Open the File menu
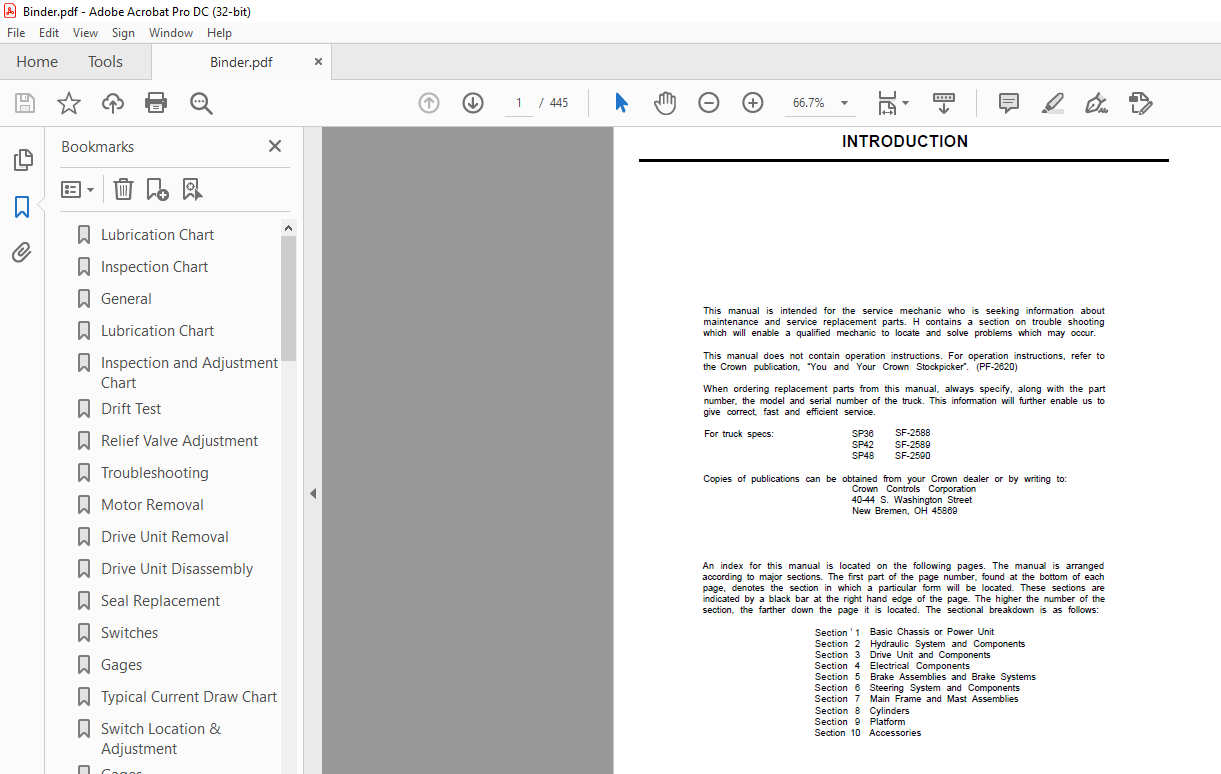This screenshot has height=774, width=1221. coord(16,33)
